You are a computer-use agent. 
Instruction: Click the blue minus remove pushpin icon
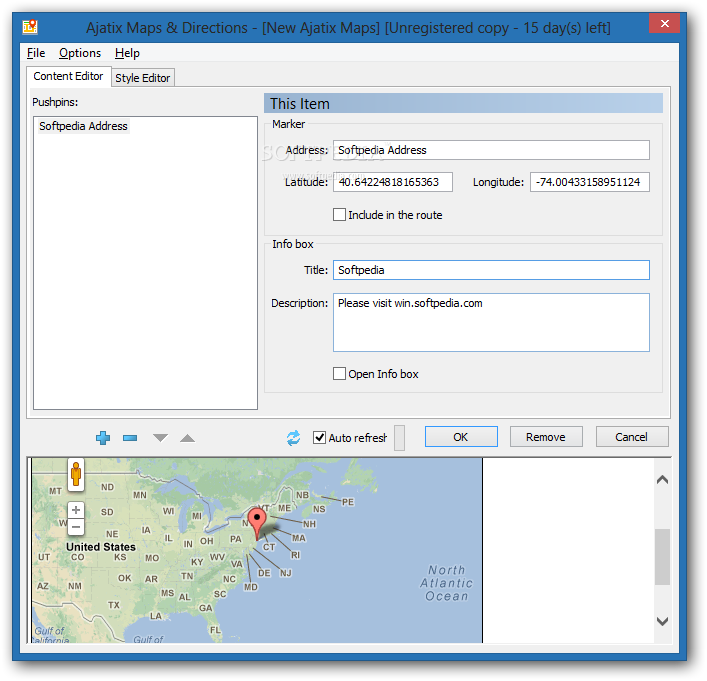coord(130,438)
